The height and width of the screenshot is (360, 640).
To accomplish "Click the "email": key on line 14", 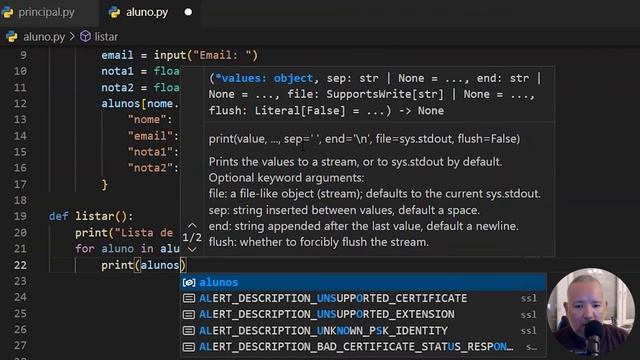I will tap(153, 136).
